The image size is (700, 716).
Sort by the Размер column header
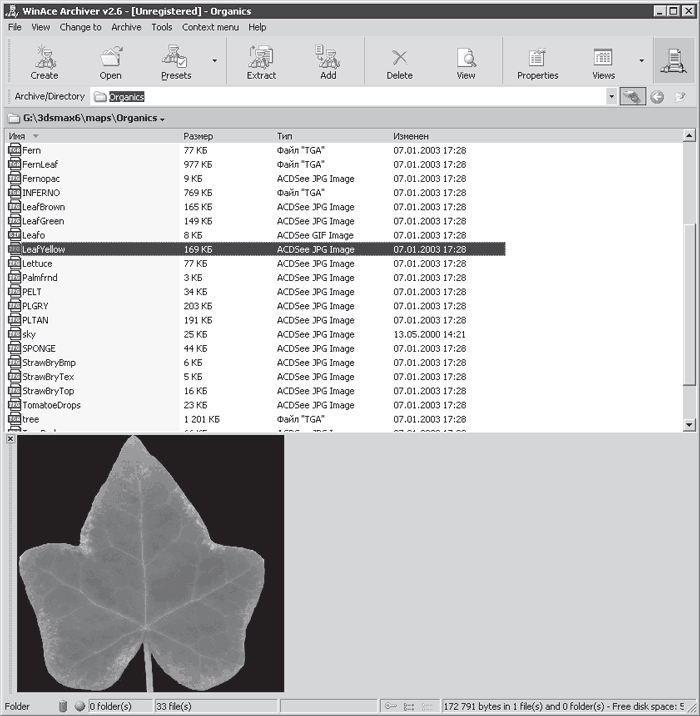click(x=227, y=136)
